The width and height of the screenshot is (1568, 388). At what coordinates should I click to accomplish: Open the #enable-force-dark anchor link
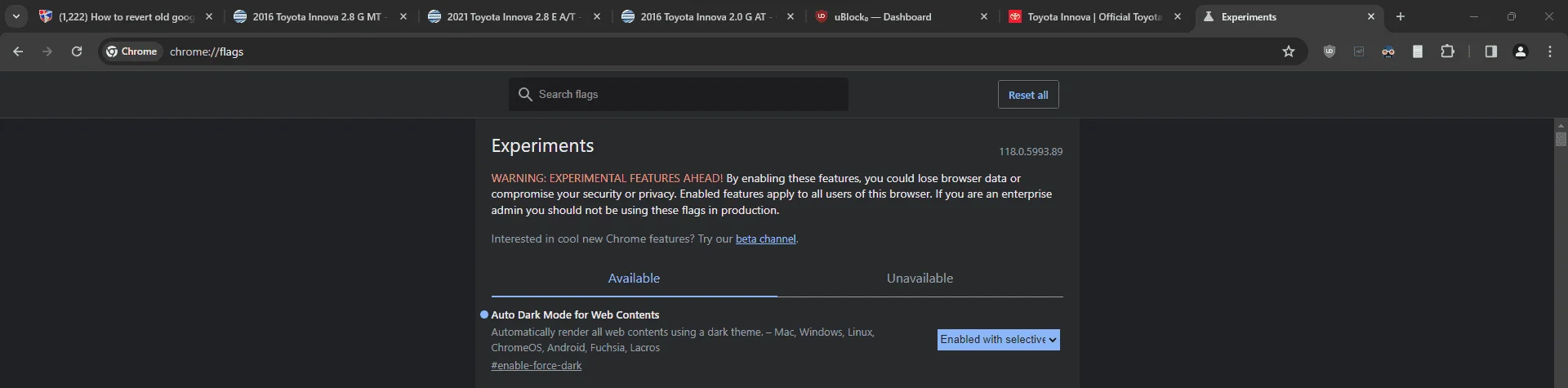[537, 366]
